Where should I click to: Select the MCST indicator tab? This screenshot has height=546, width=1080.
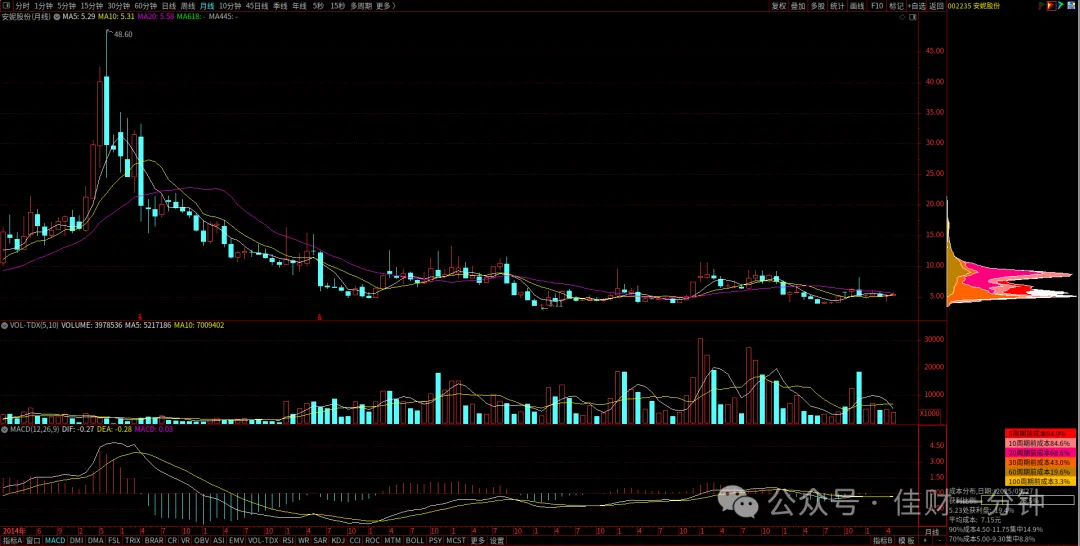coord(456,540)
